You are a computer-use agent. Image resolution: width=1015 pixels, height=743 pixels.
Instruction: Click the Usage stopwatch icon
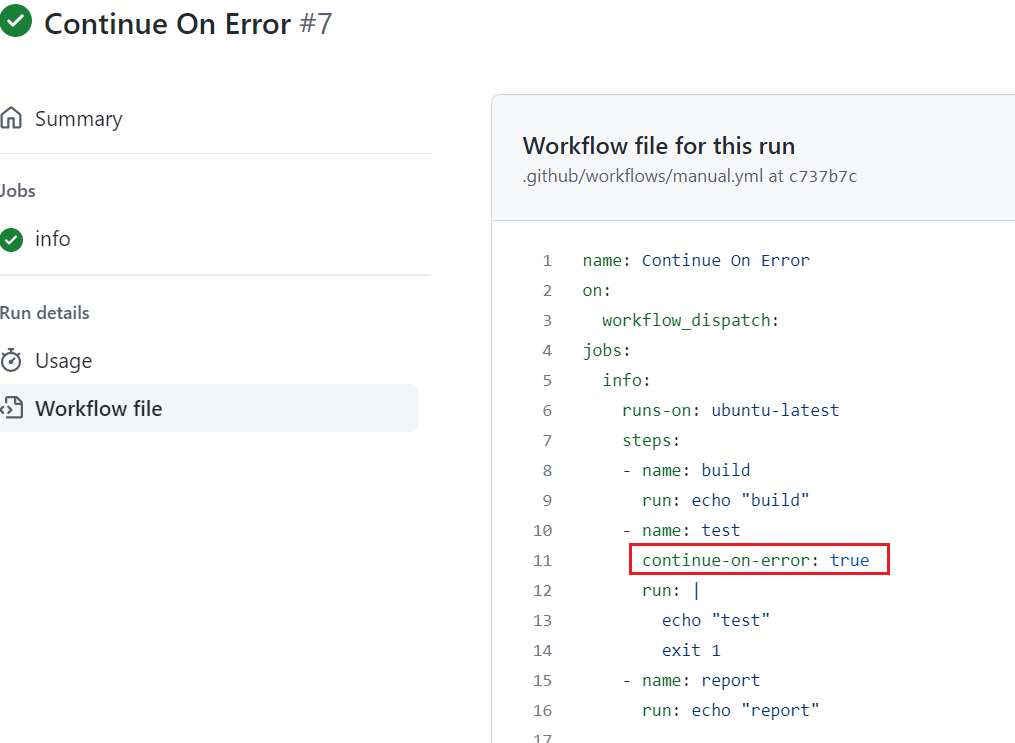pos(11,360)
